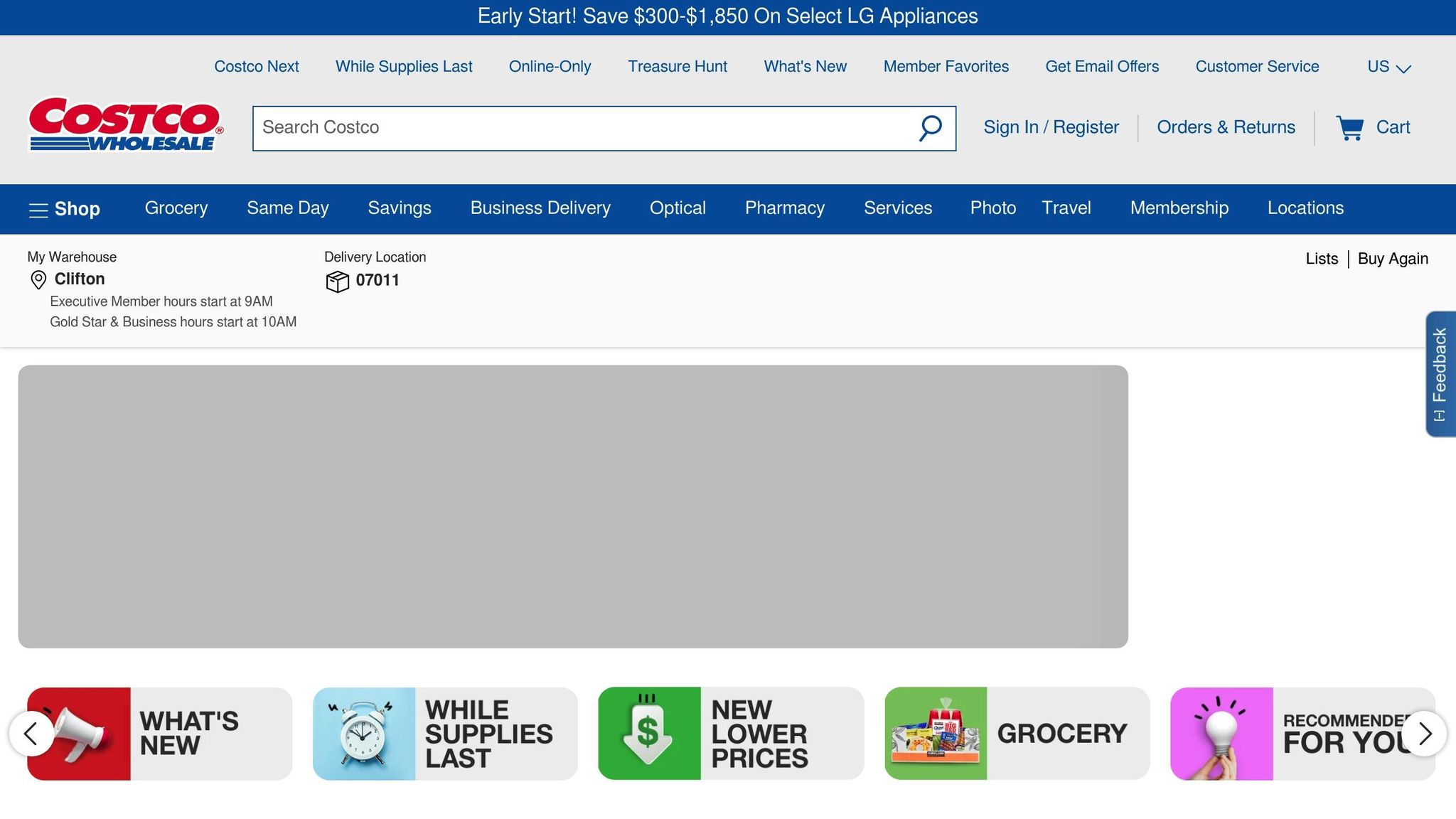Open the While Supplies Last clock tile
This screenshot has height=819, width=1456.
click(x=445, y=734)
